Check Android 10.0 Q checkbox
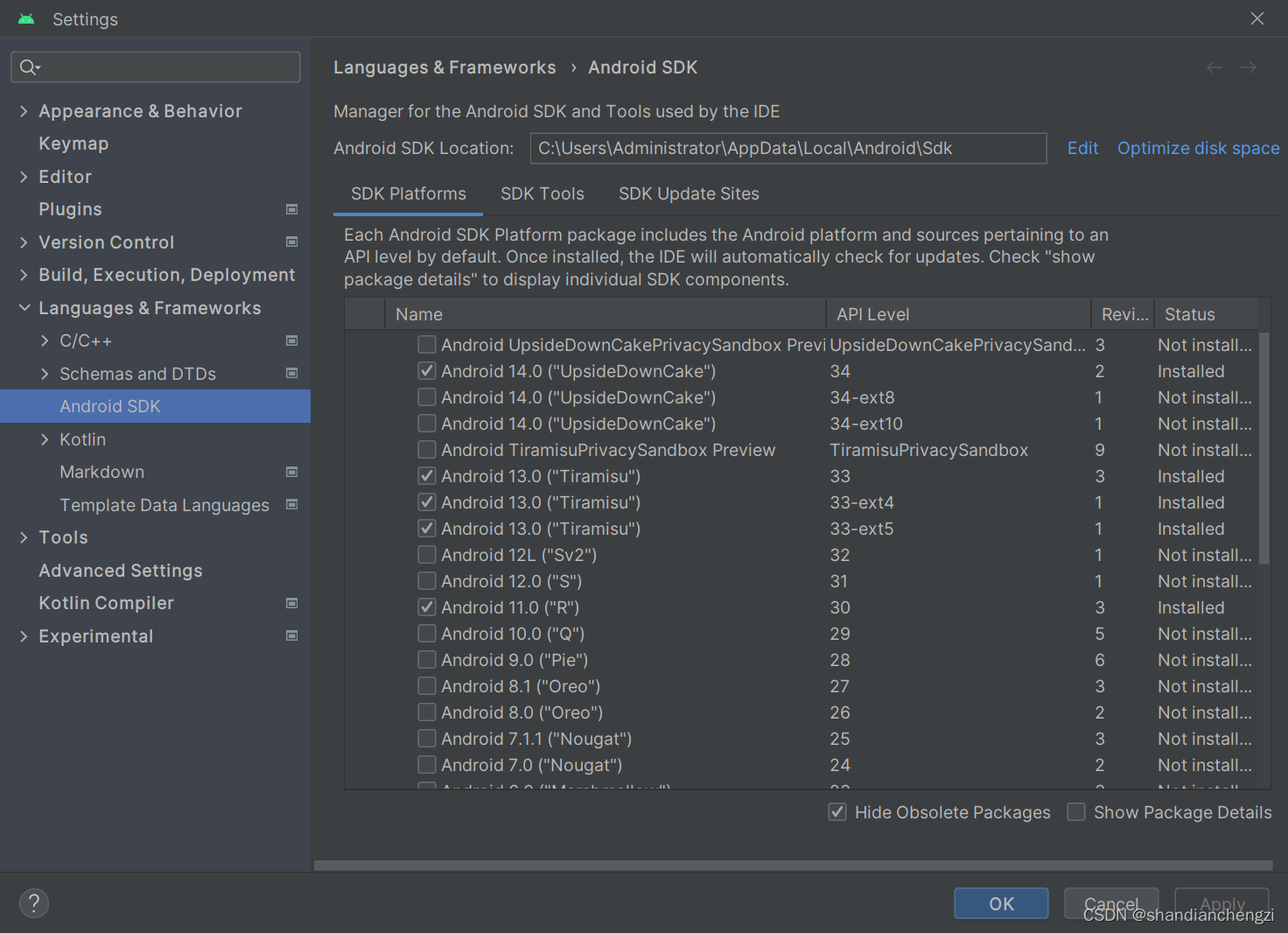Screen dimensions: 1288x933 coord(427,634)
